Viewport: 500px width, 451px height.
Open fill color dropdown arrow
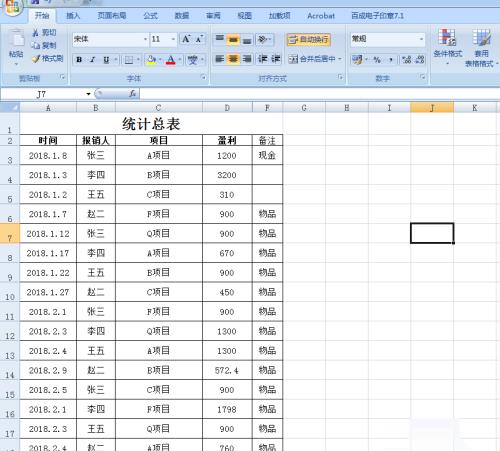point(160,60)
